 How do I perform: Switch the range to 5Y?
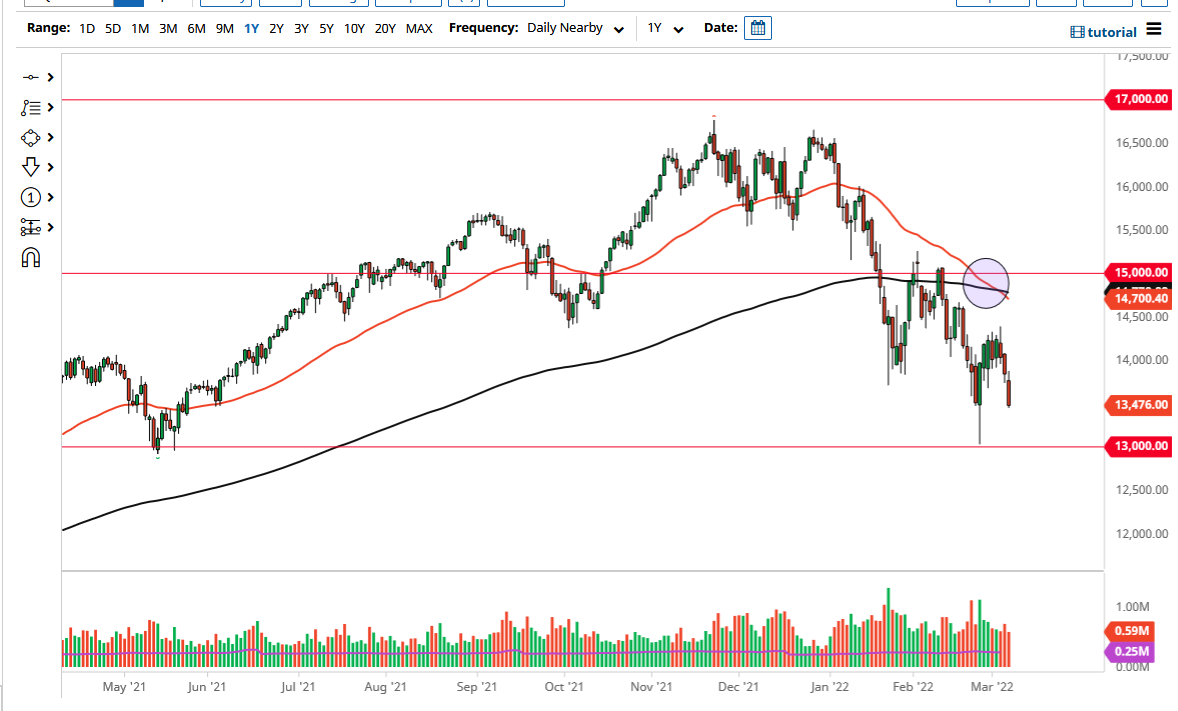pos(326,28)
